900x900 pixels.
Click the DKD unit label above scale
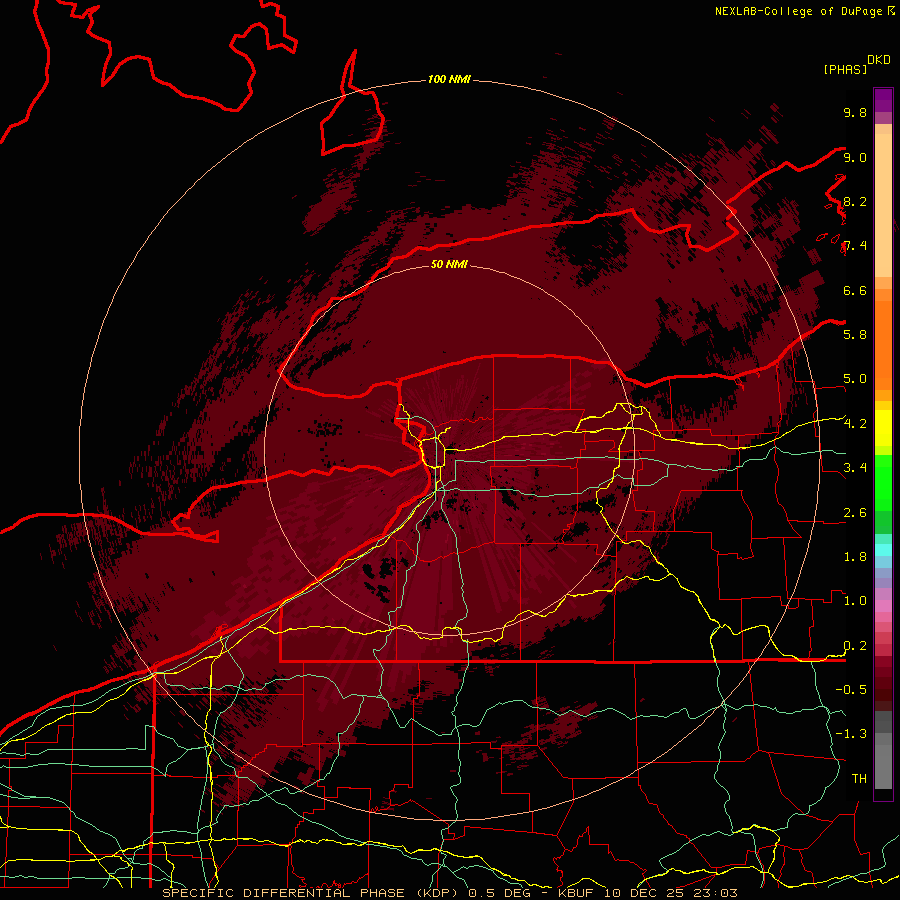(x=879, y=60)
